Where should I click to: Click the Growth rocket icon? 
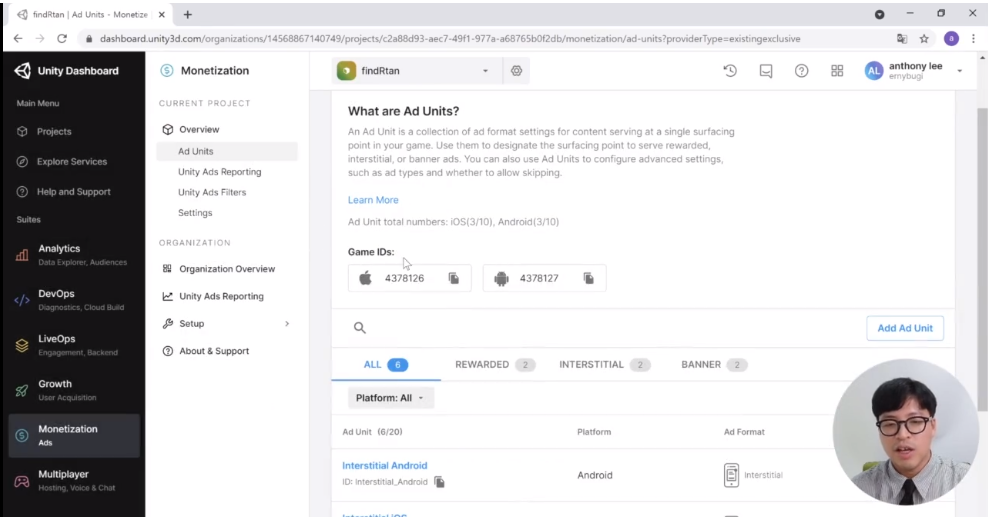tap(22, 390)
